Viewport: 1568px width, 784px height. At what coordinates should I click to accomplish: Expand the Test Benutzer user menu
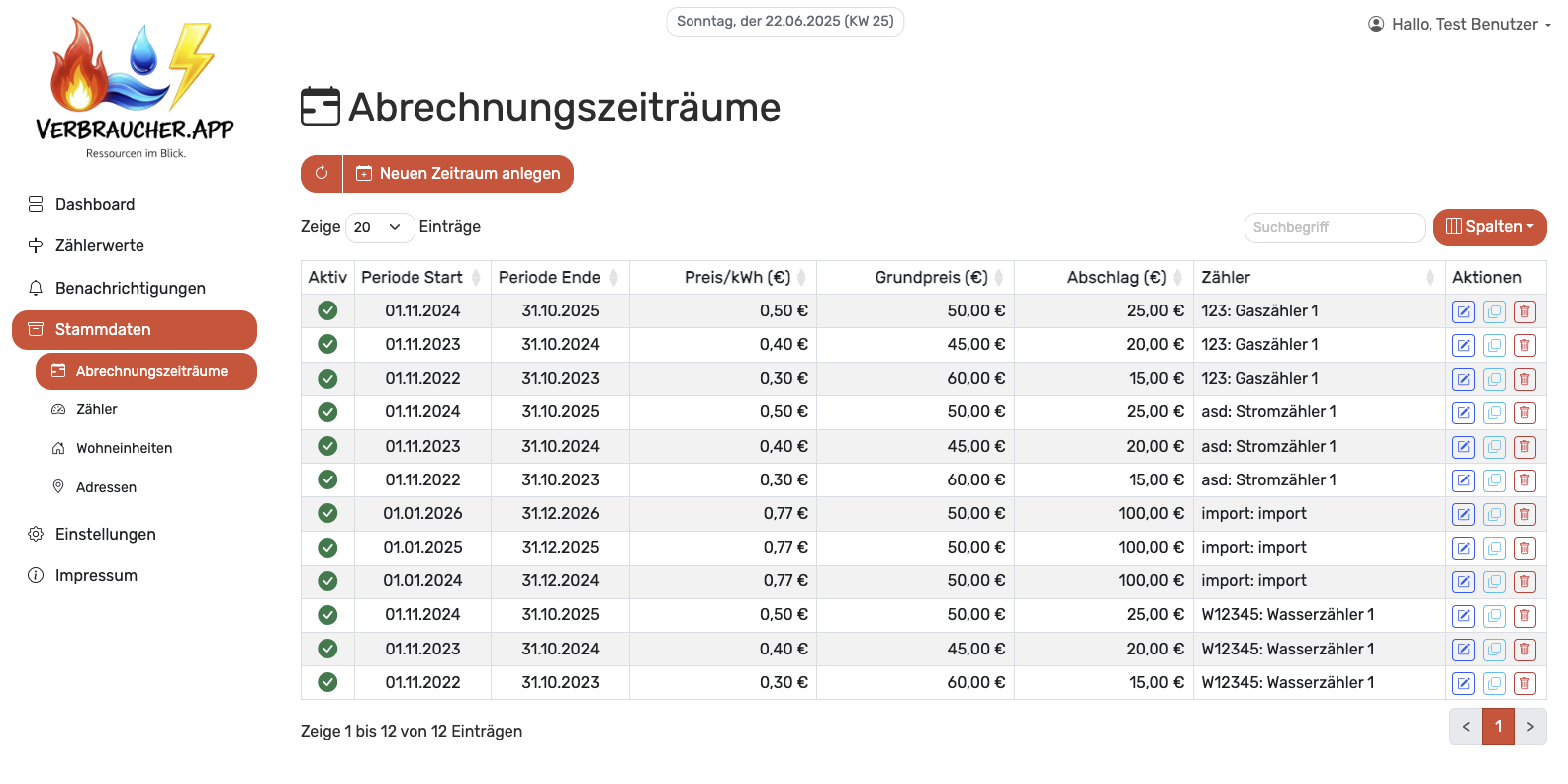pyautogui.click(x=1459, y=24)
